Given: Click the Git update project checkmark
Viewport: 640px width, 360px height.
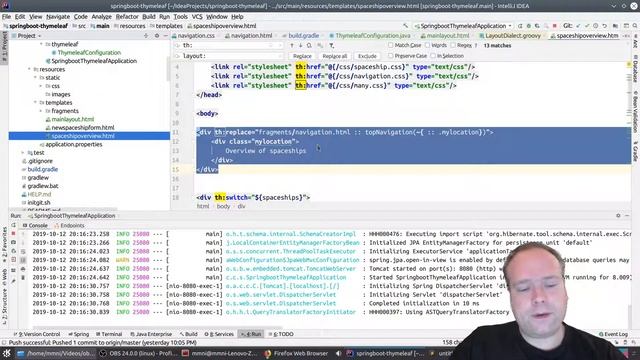Looking at the screenshot, I should pos(578,26).
